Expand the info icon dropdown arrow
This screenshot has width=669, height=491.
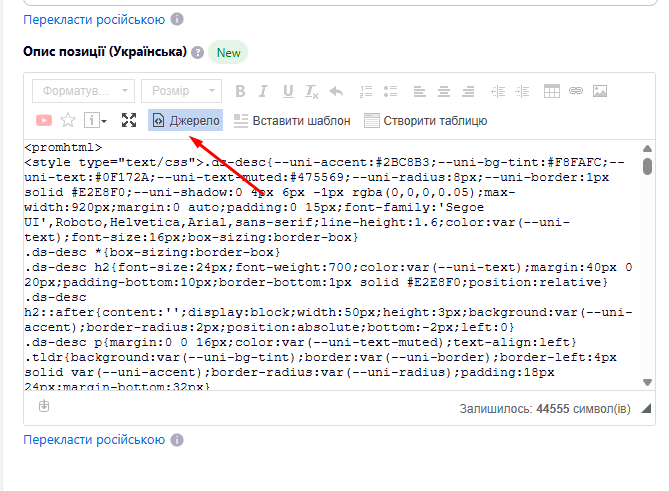(x=104, y=122)
